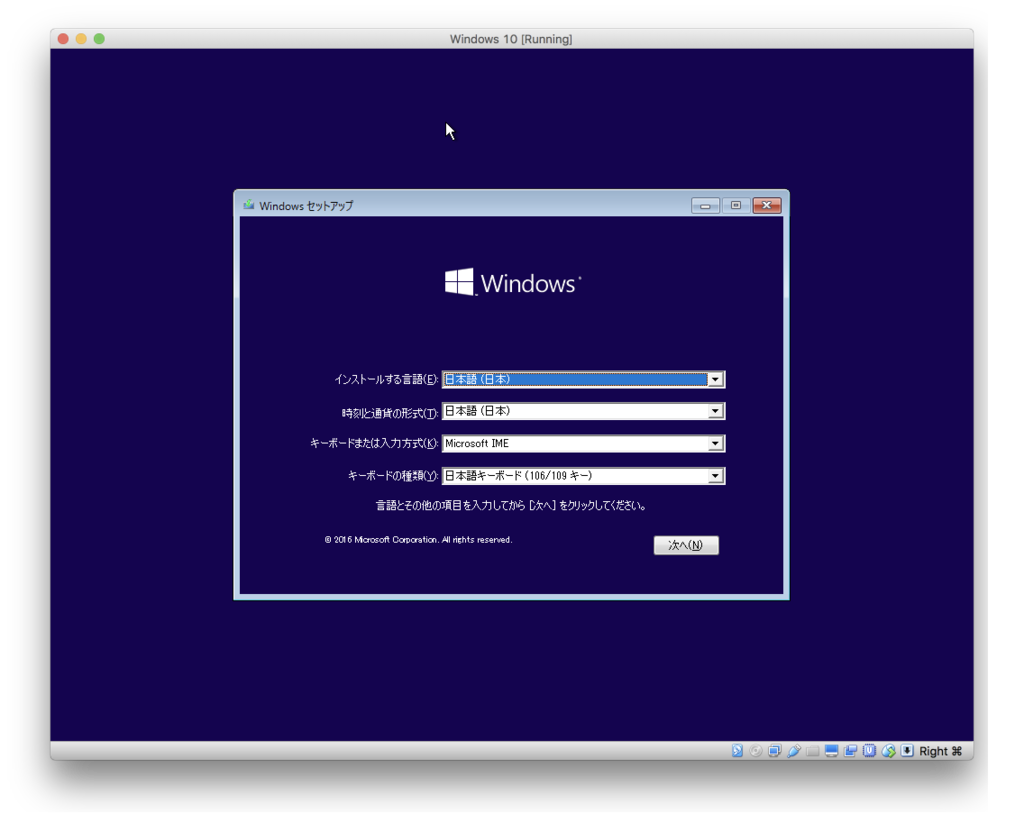This screenshot has width=1024, height=832.
Task: Close the Windows セットアップ dialog with red X
Action: (x=767, y=206)
